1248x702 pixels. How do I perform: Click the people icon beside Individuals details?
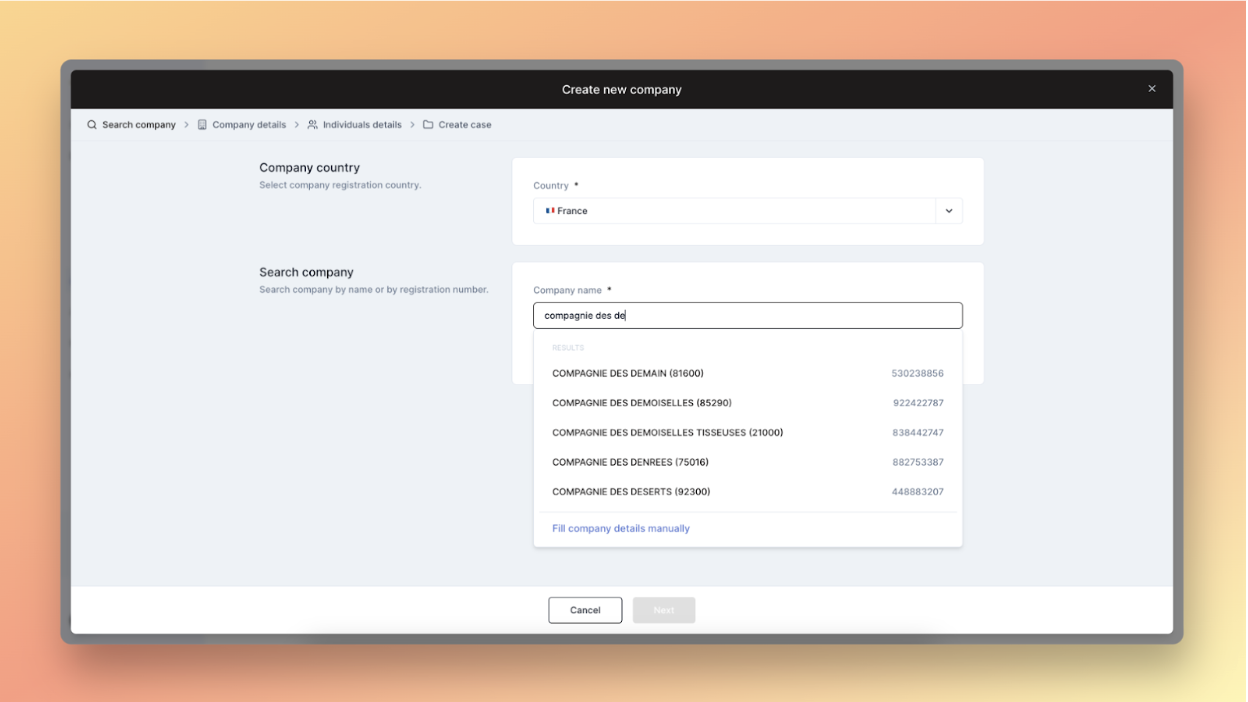[312, 125]
